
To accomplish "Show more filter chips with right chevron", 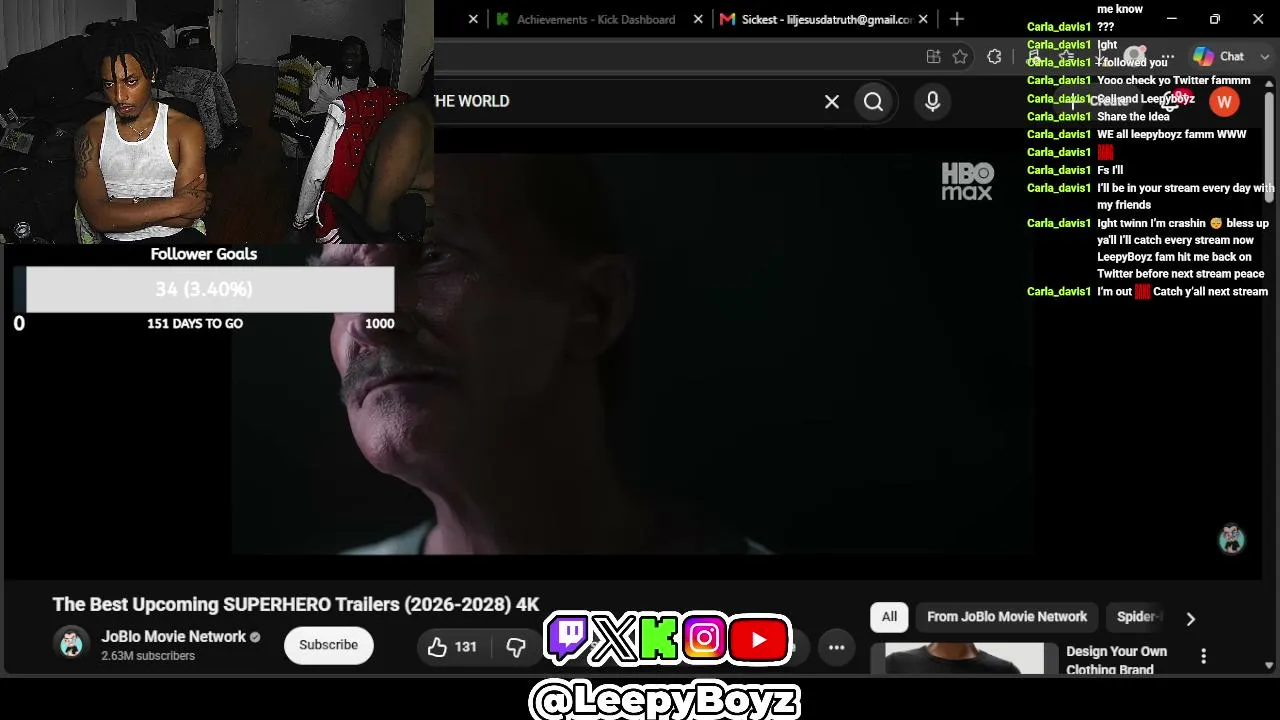I will pos(1190,619).
